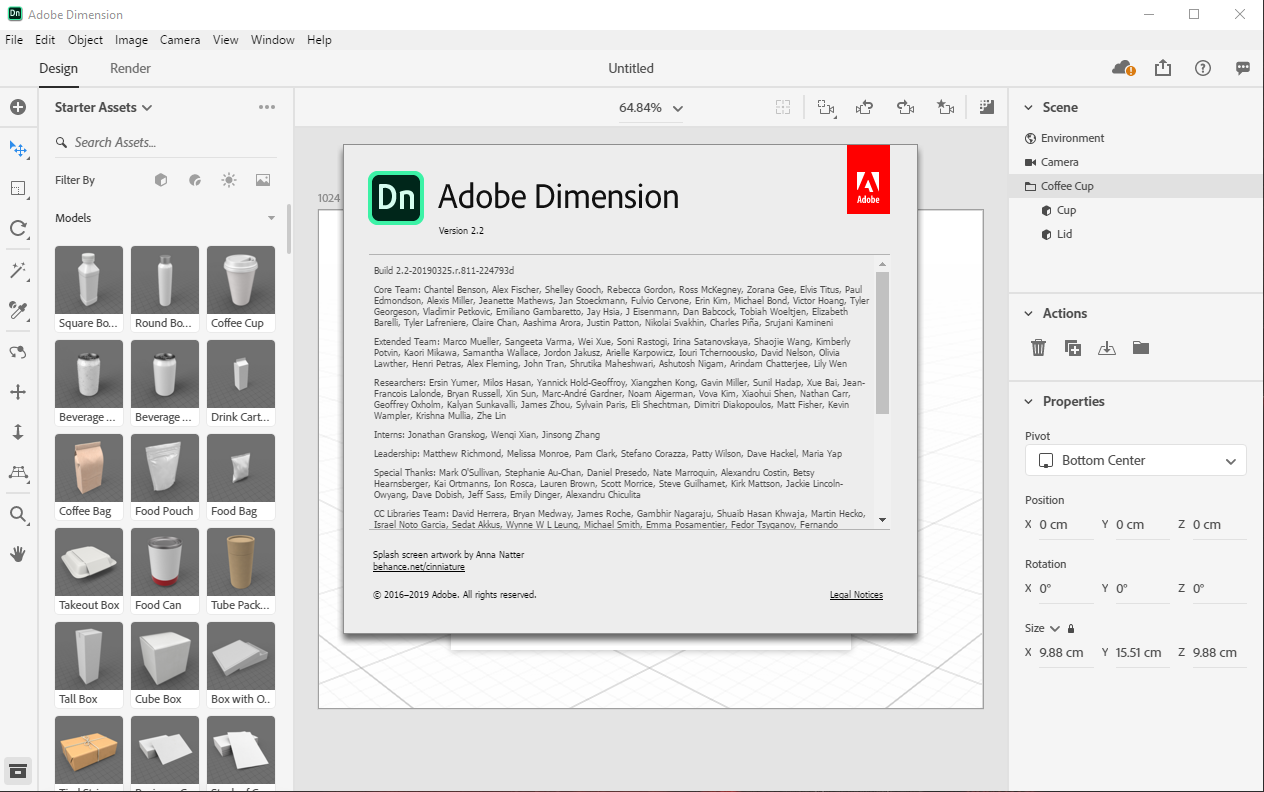This screenshot has width=1264, height=792.
Task: Select the Hand tool
Action: (x=17, y=554)
